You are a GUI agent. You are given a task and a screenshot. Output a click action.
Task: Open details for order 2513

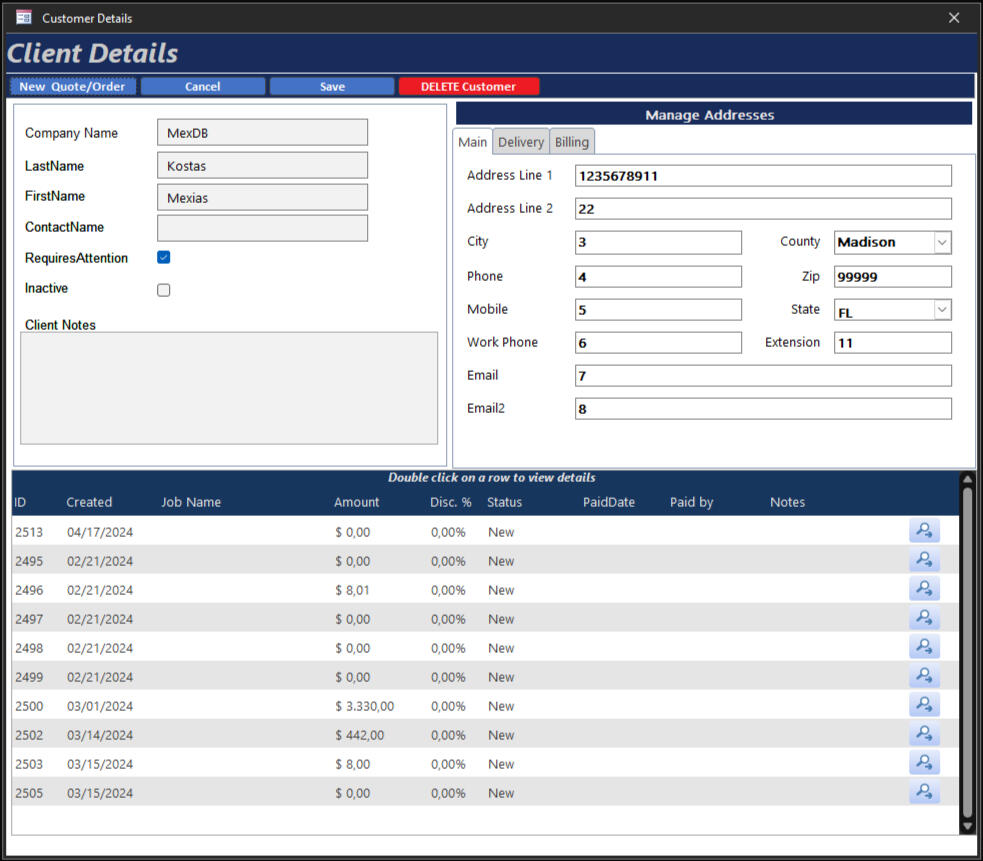coord(923,530)
